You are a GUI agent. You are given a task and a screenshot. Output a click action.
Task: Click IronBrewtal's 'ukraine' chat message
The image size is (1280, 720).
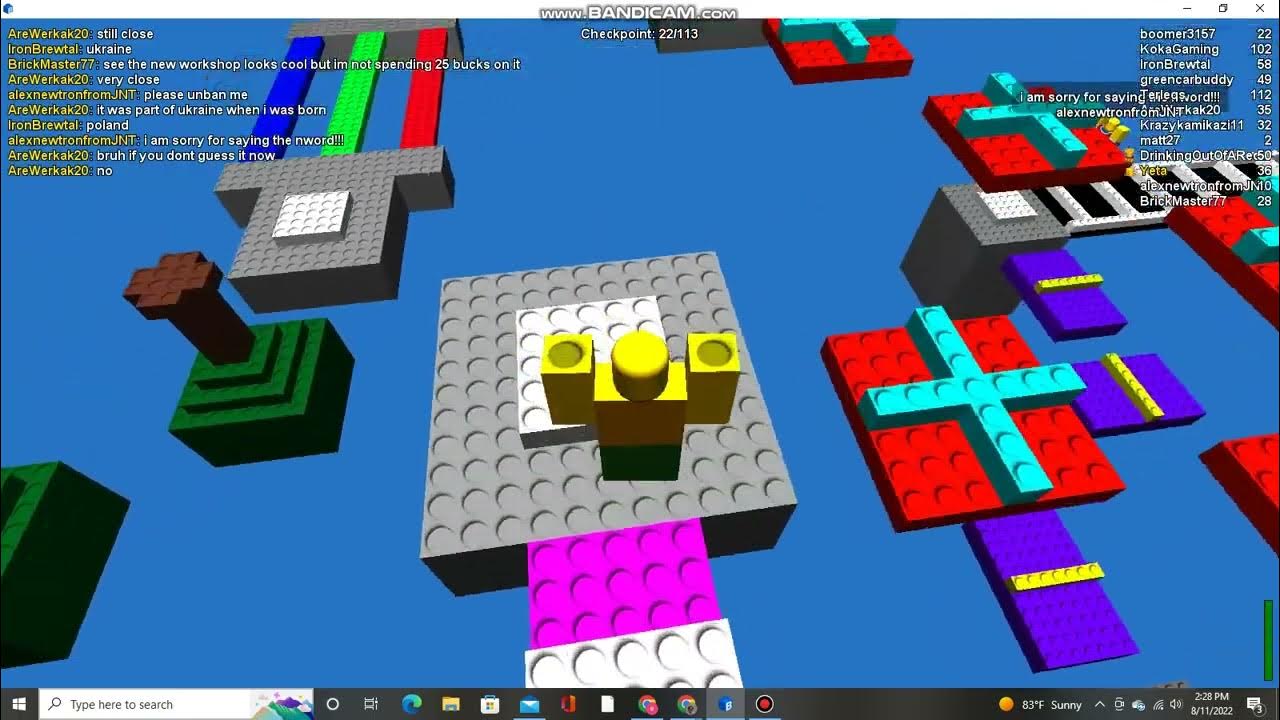click(x=109, y=49)
